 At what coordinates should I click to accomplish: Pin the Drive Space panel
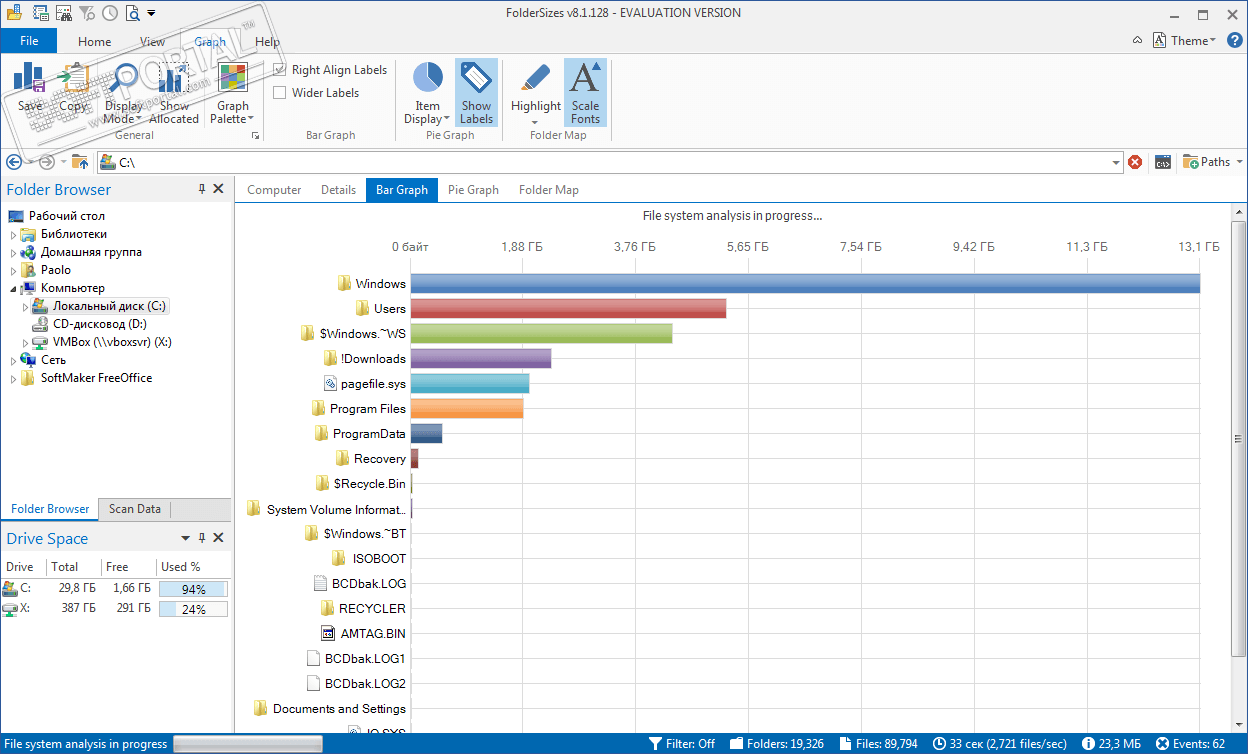tap(202, 538)
